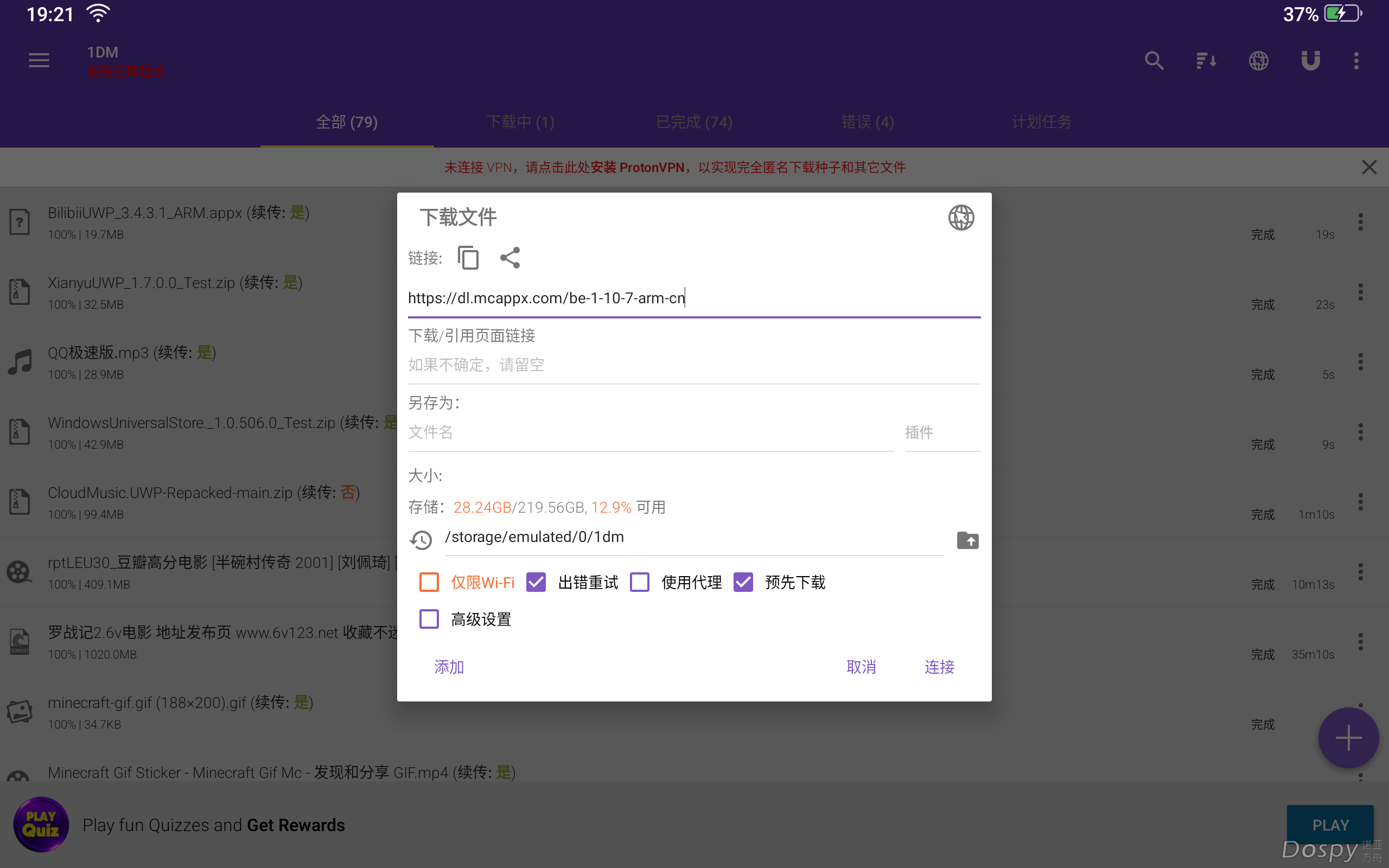Share the link via the share icon
The width and height of the screenshot is (1389, 868).
point(509,257)
